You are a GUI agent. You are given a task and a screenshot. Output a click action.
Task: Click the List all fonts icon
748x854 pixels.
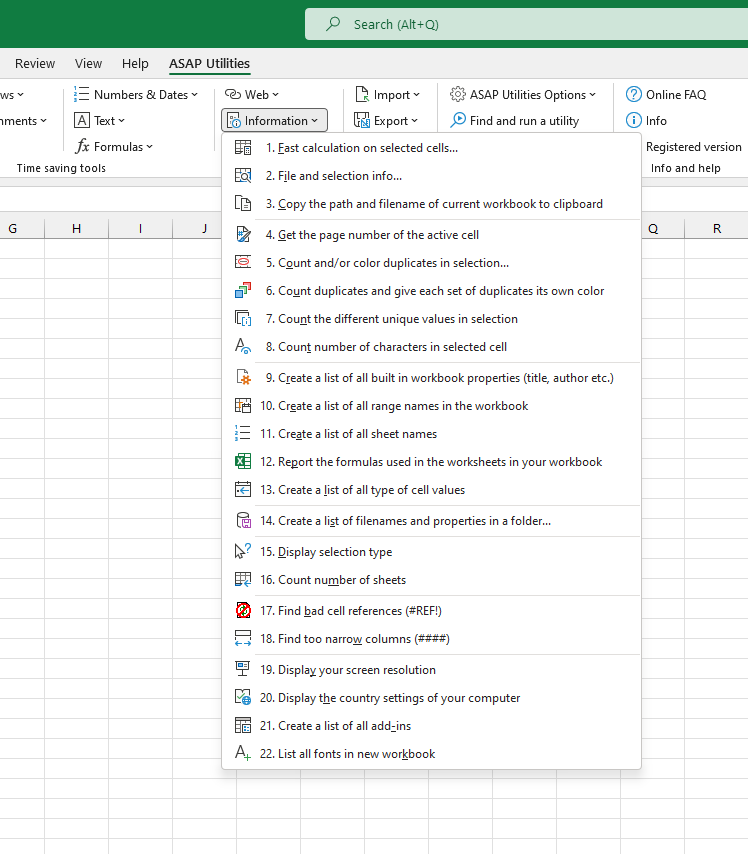tap(243, 753)
